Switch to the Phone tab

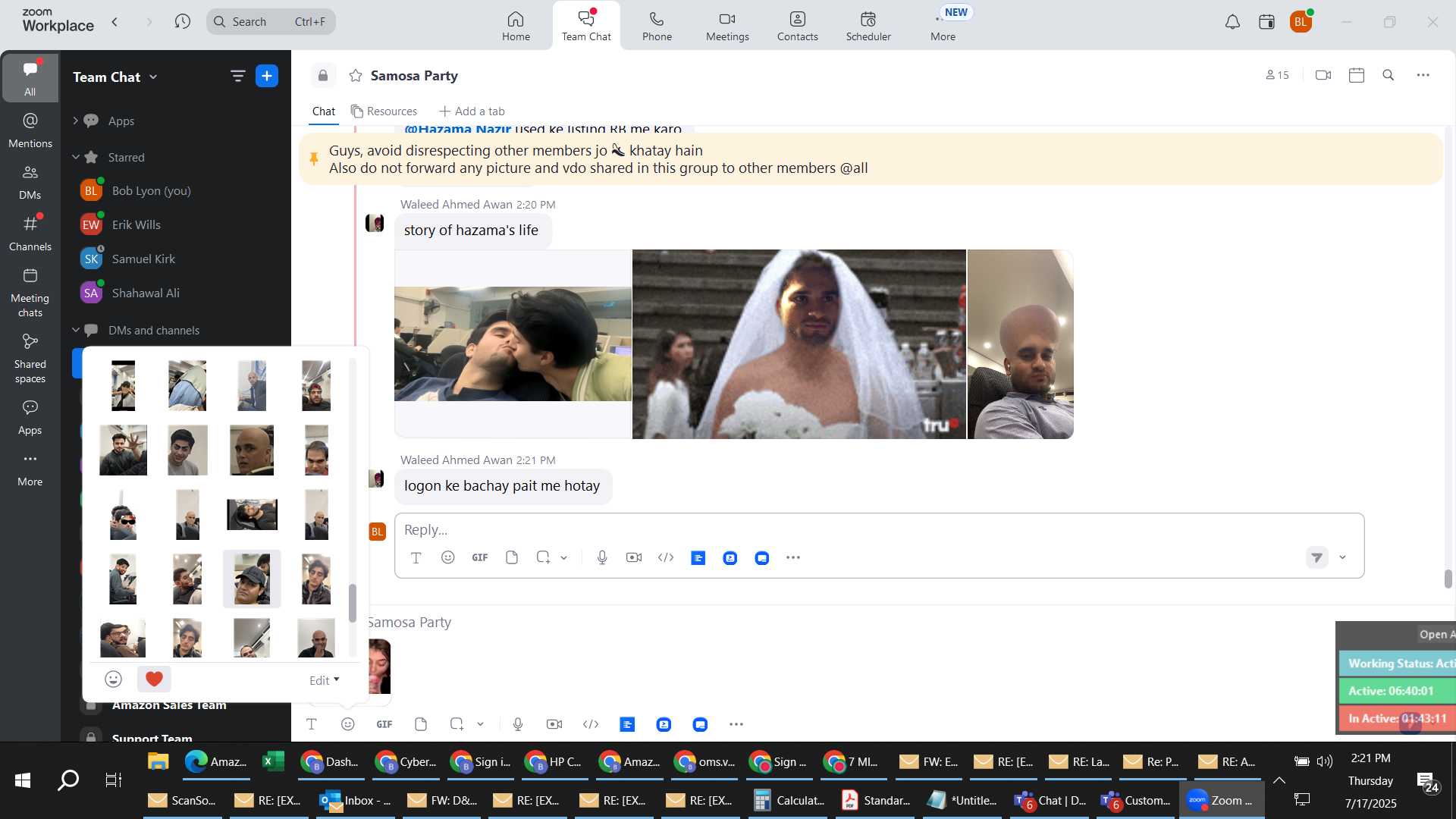click(x=657, y=26)
